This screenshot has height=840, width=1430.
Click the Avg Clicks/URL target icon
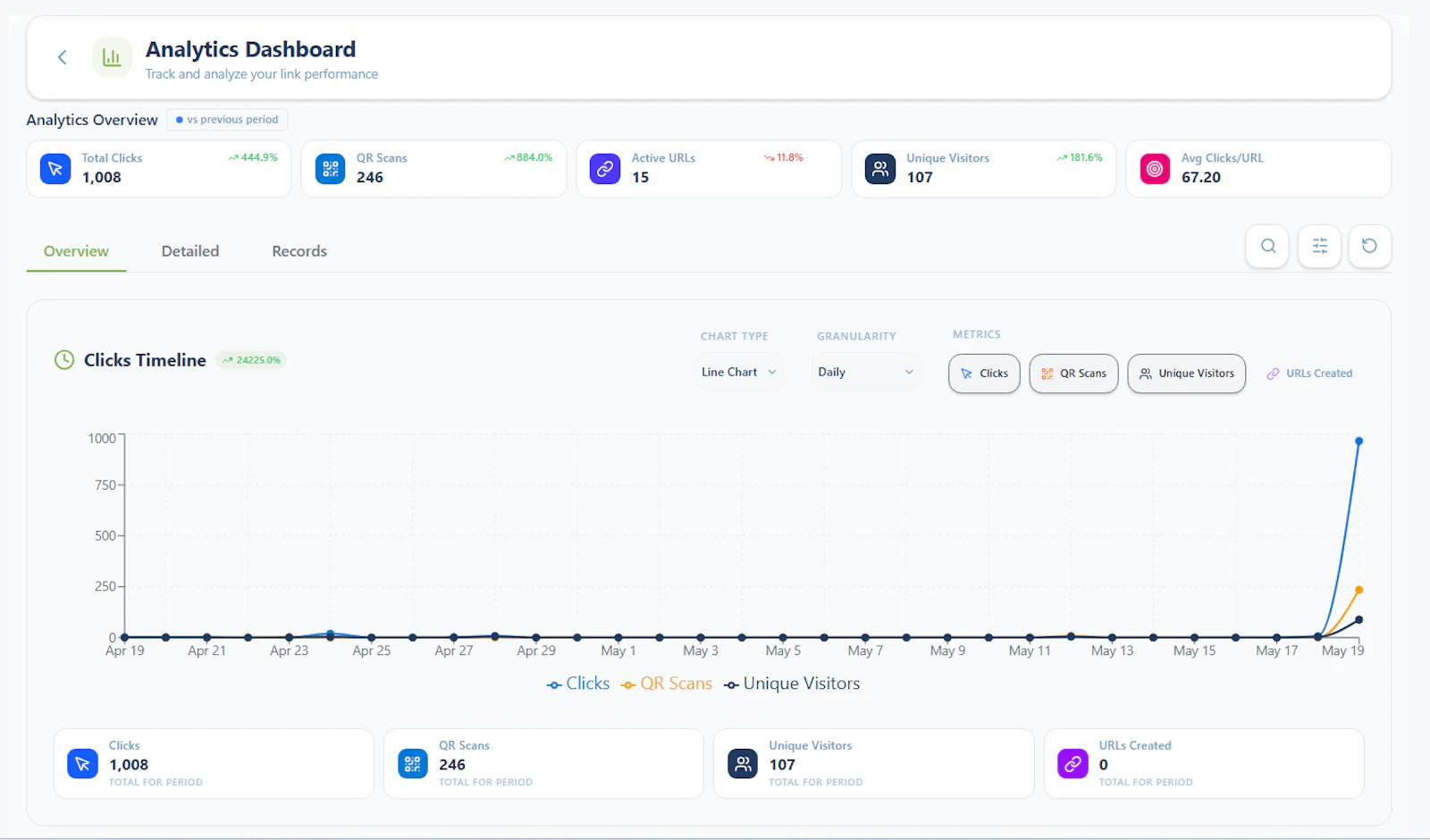(1155, 168)
